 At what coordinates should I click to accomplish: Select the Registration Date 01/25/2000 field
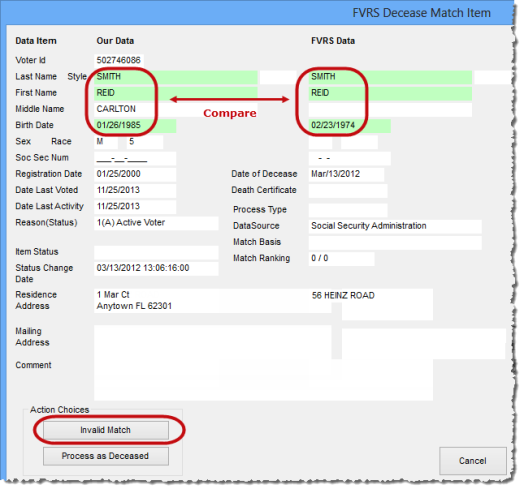coord(135,174)
